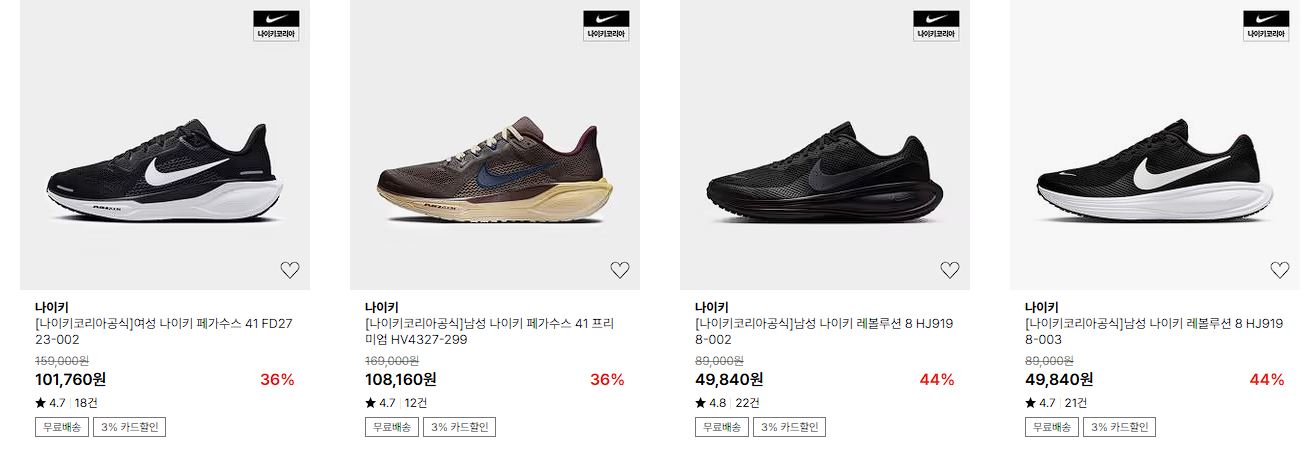Heart the Pegasus 41 Premium HV4327-299 shoe
The height and width of the screenshot is (475, 1309).
[619, 269]
